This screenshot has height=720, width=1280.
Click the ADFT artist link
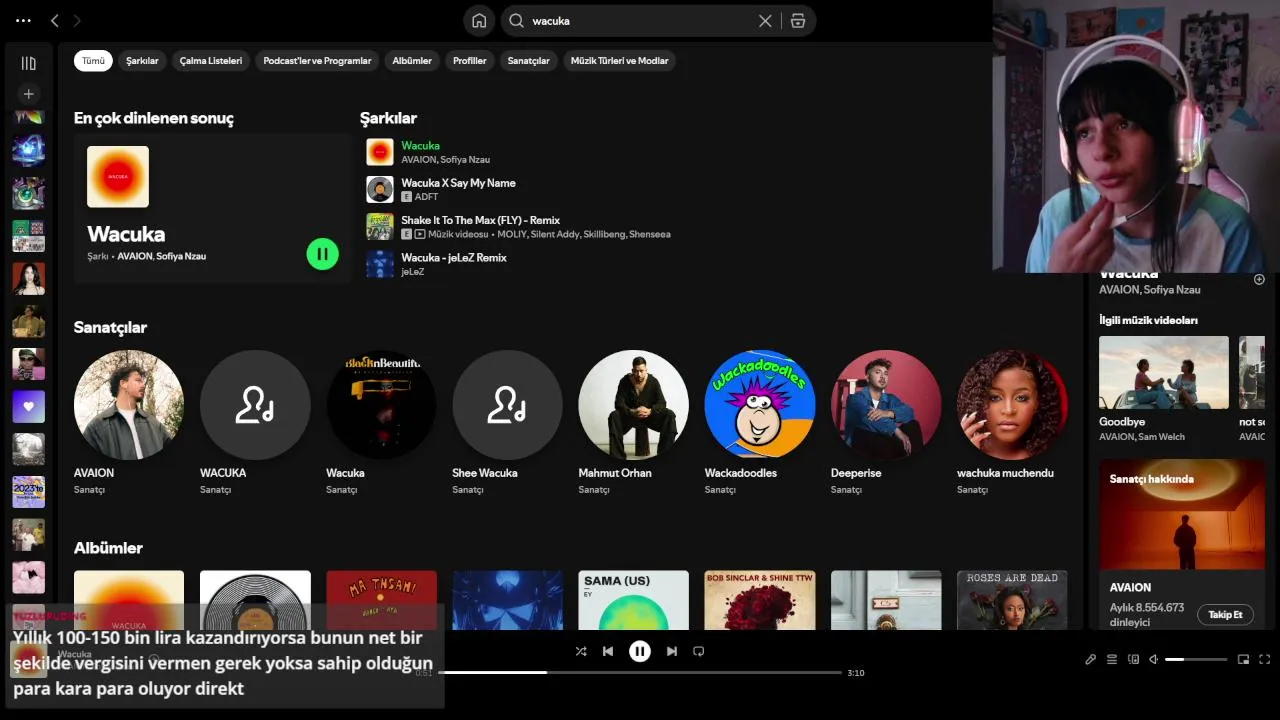(426, 197)
